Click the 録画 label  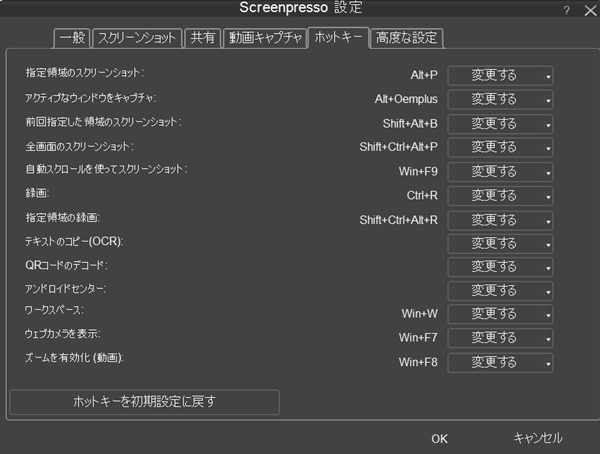[x=37, y=193]
